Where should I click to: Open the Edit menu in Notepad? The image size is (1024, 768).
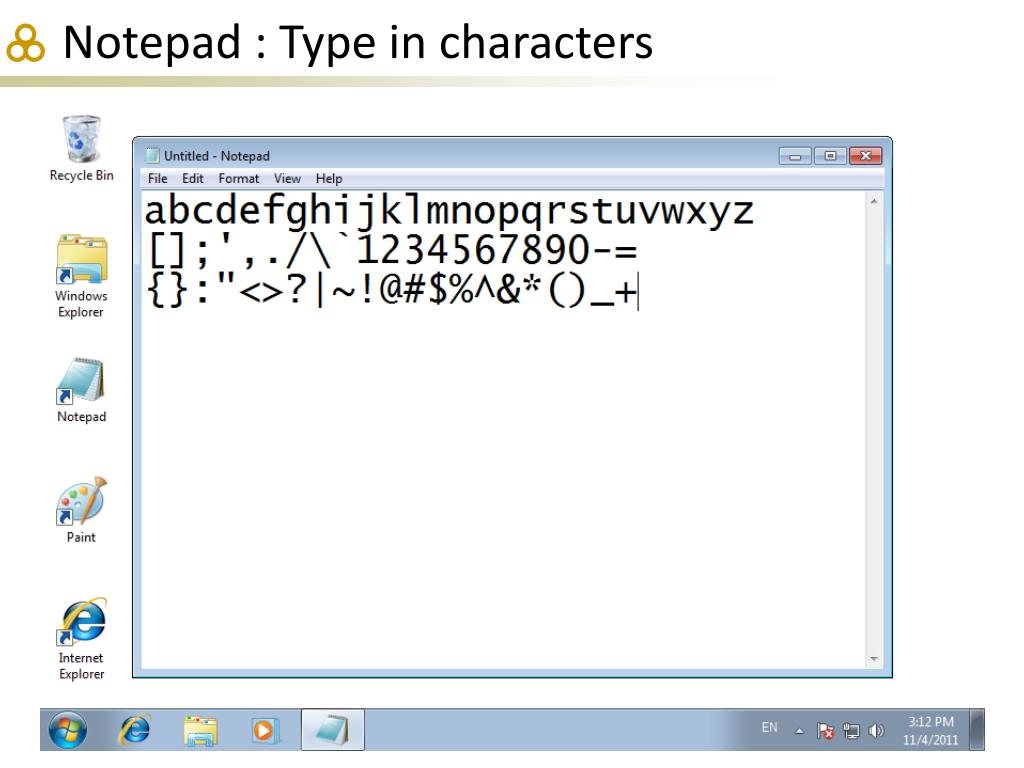coord(193,178)
